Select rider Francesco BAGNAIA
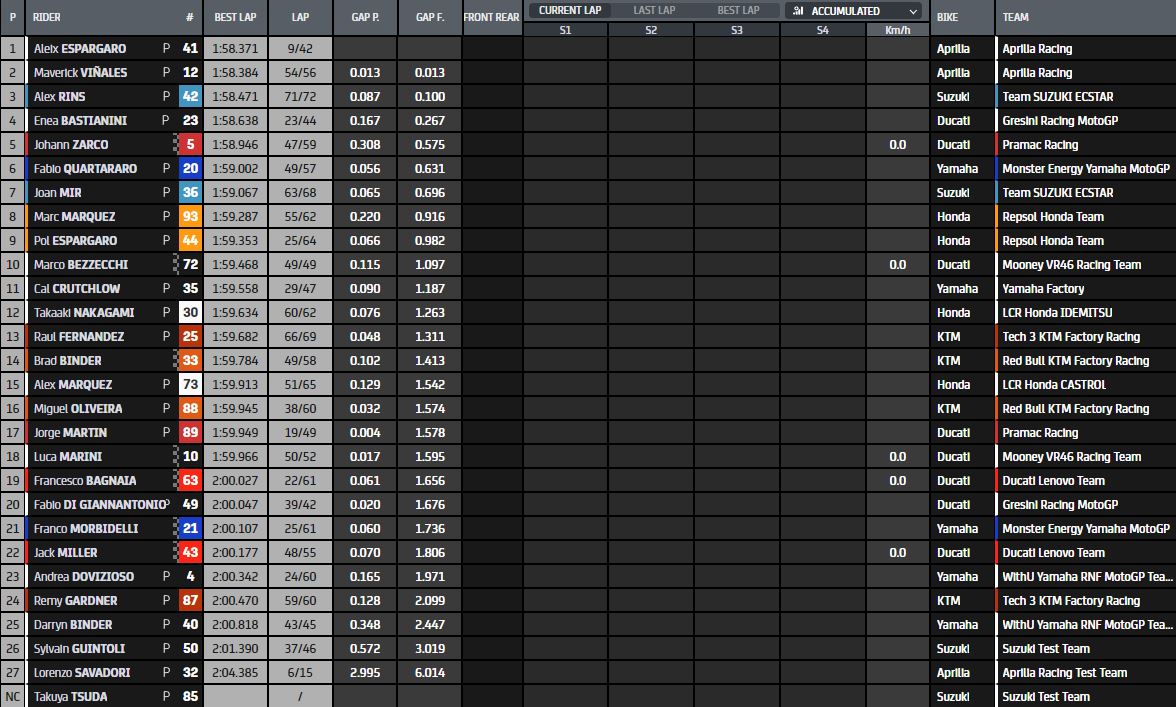Image resolution: width=1176 pixels, height=707 pixels. (85, 481)
